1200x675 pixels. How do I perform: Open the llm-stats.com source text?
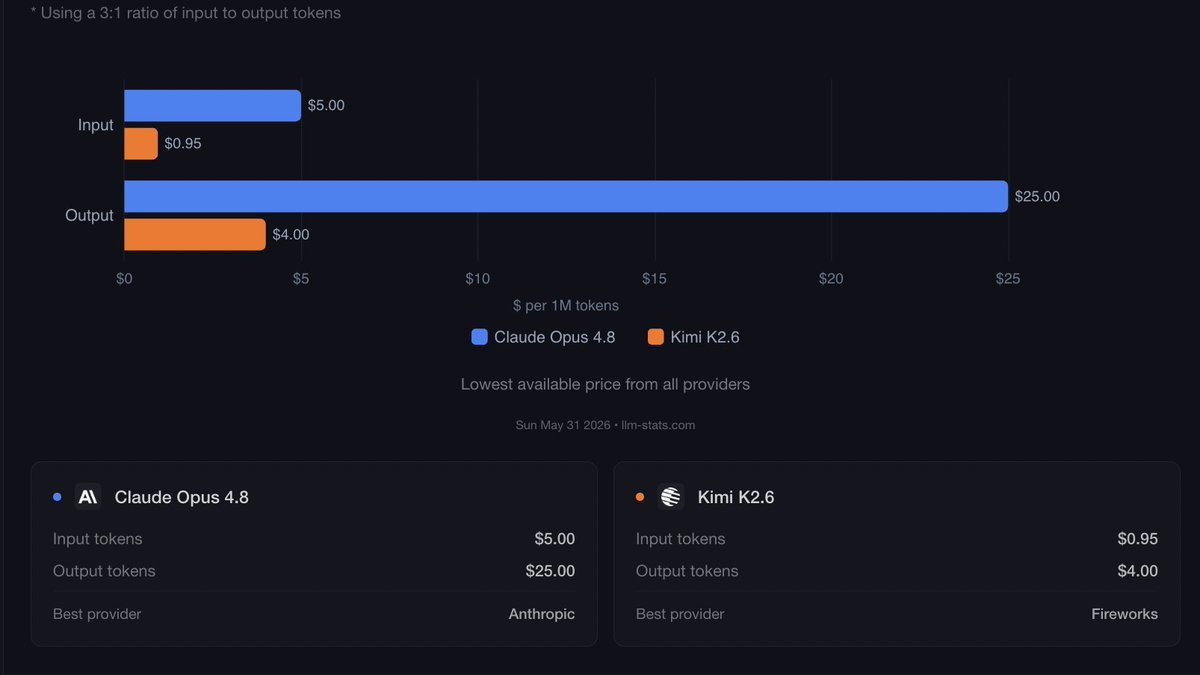tap(658, 425)
